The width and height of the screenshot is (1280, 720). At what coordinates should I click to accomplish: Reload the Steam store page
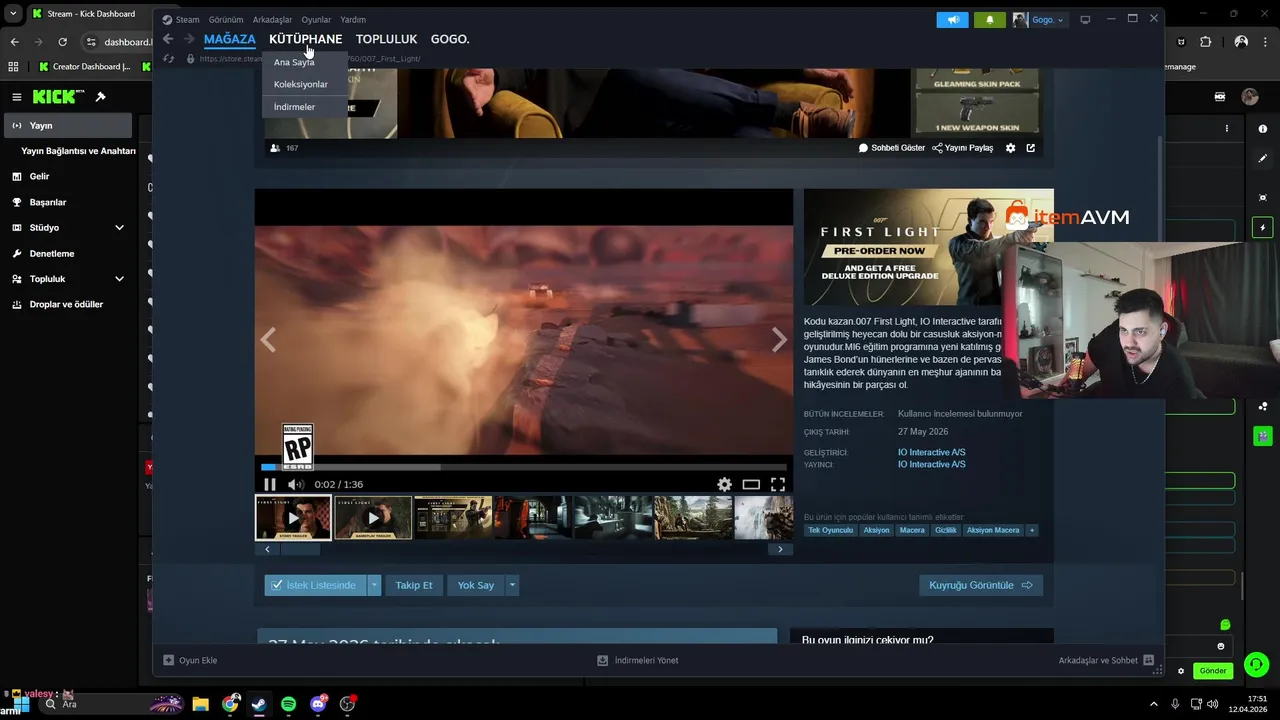[168, 59]
